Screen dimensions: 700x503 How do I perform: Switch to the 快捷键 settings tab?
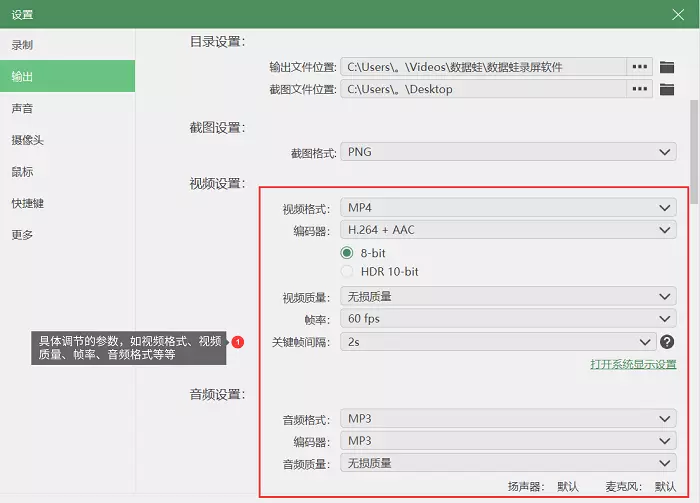click(67, 203)
